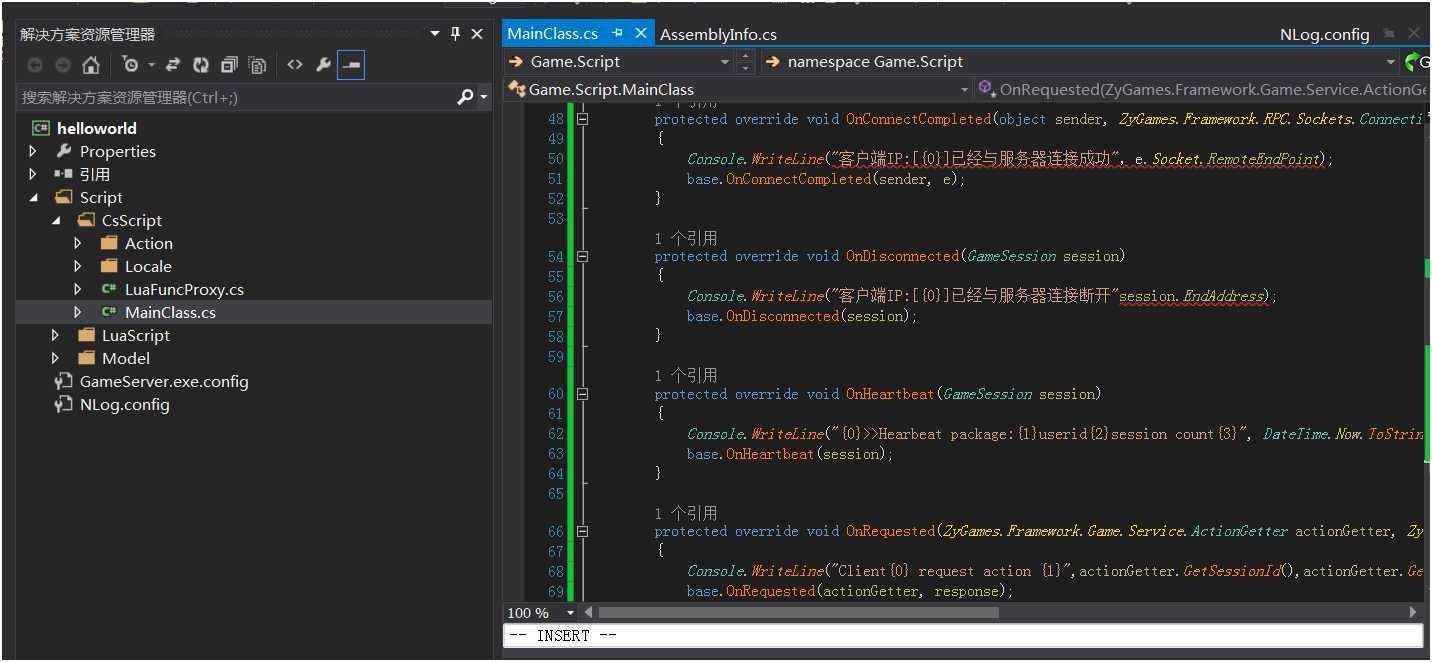Click the horizontal scrollbar right arrow
1432x662 pixels.
pyautogui.click(x=1413, y=612)
